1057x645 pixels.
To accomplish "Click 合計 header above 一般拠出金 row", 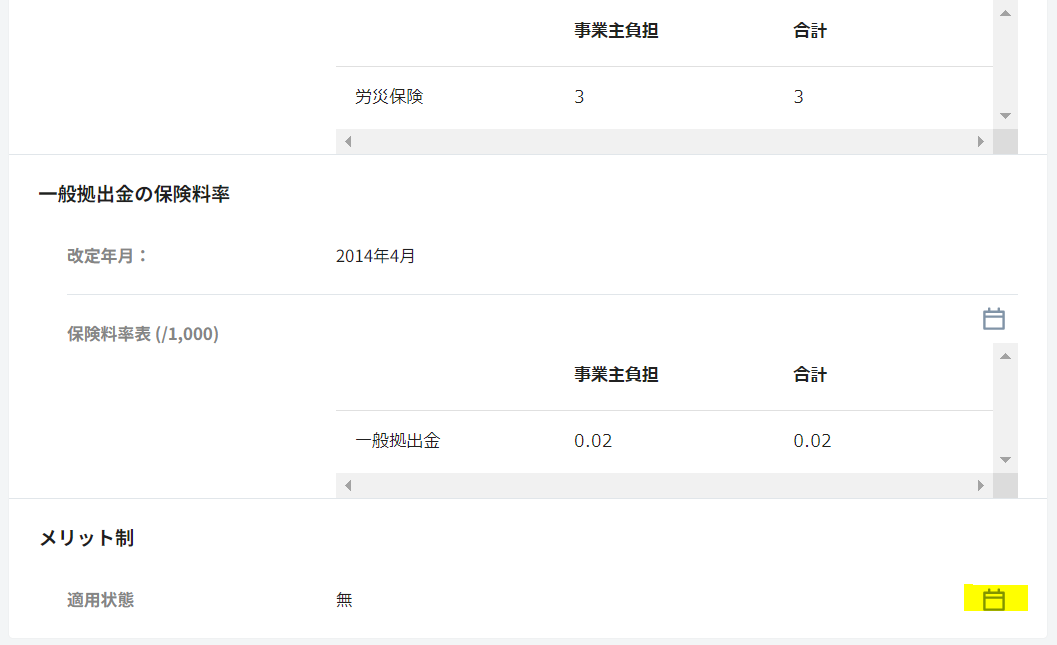I will (810, 375).
